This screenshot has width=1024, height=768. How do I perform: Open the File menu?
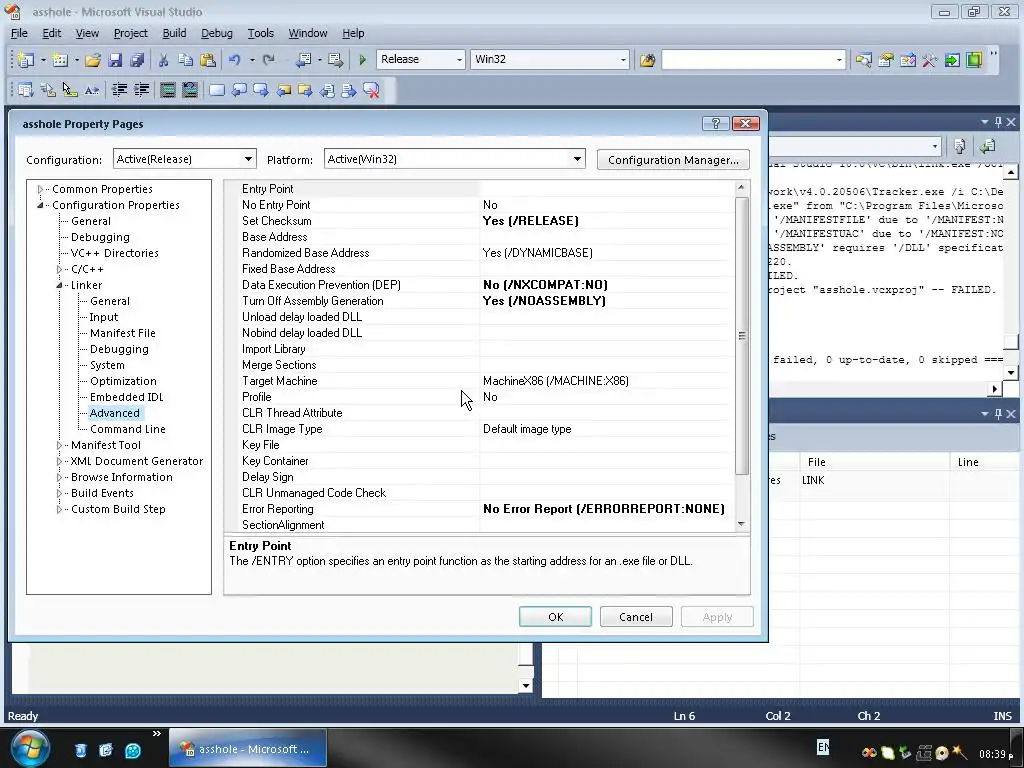pos(19,33)
